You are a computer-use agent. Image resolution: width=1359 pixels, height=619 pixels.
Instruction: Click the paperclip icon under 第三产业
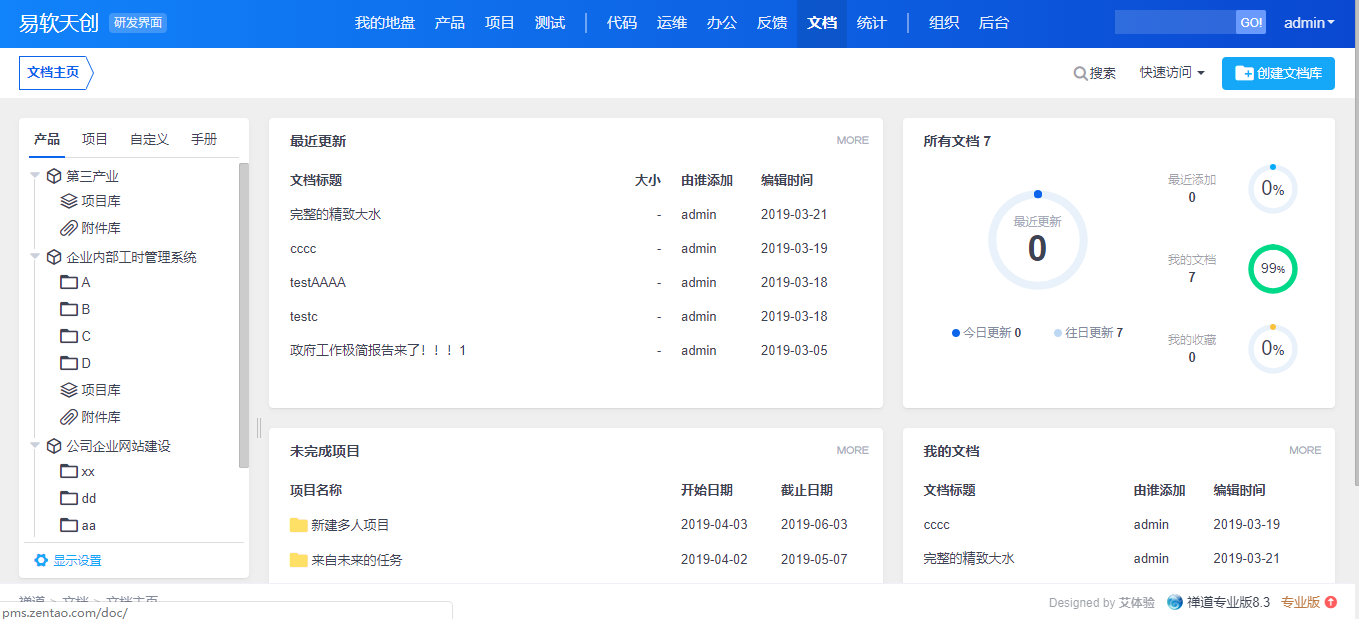(69, 228)
